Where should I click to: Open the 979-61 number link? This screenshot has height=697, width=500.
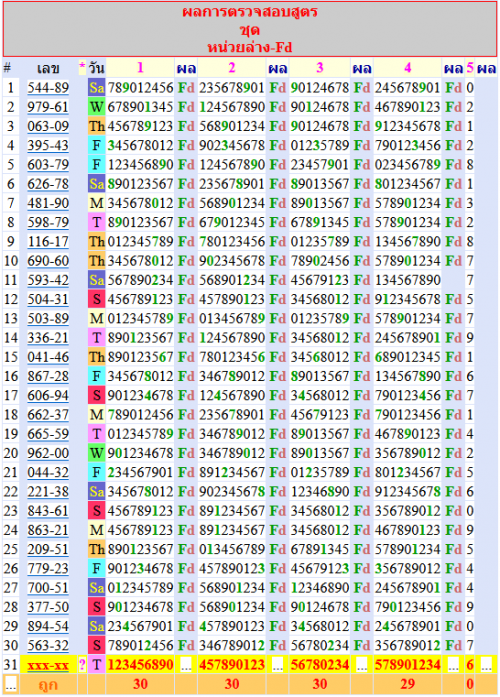coord(48,107)
